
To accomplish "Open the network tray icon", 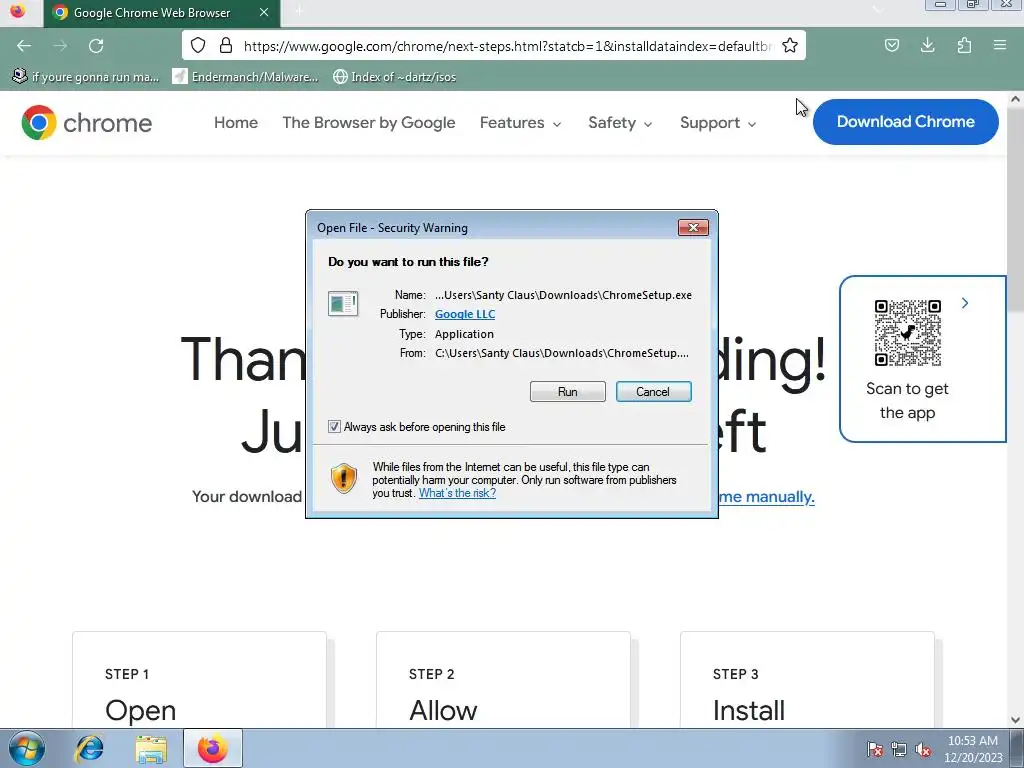I will tap(899, 749).
